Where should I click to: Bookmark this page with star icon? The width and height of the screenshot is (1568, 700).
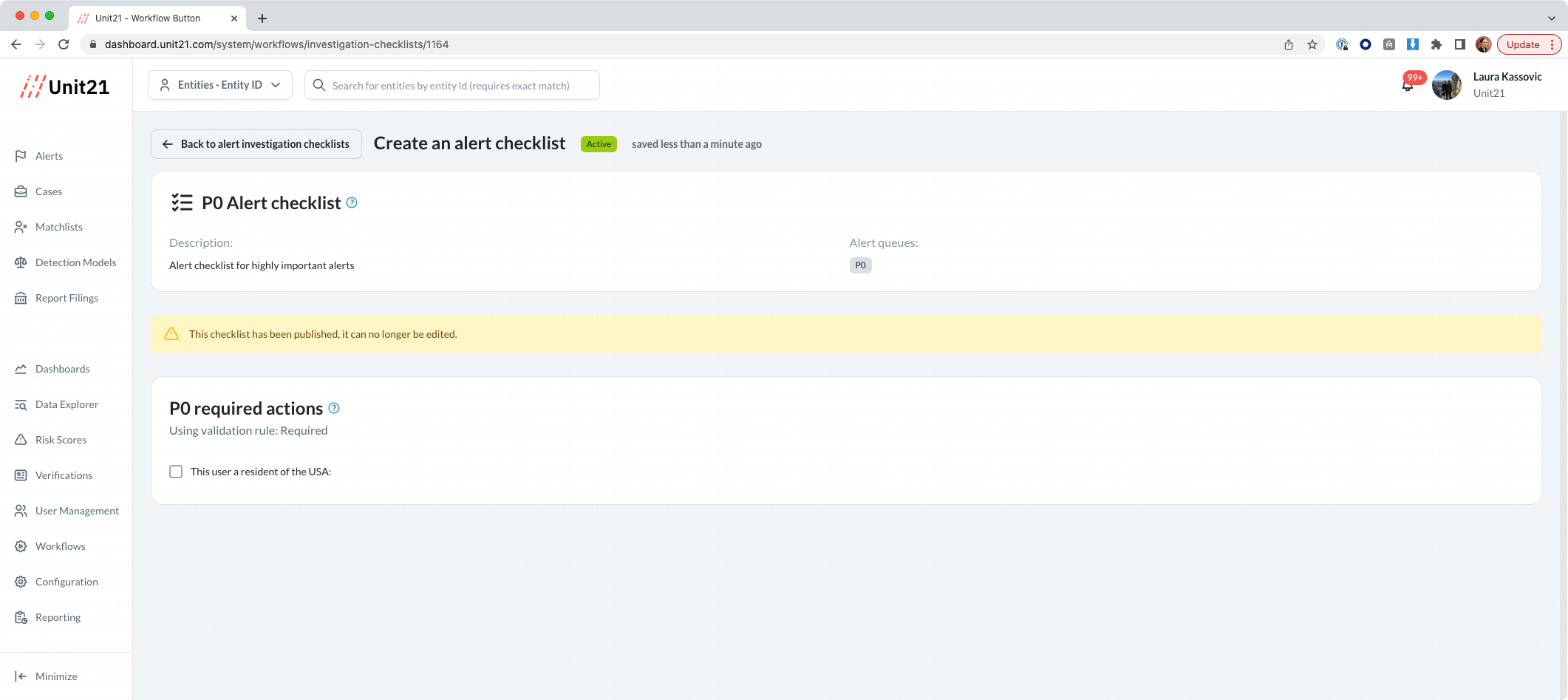(x=1312, y=44)
